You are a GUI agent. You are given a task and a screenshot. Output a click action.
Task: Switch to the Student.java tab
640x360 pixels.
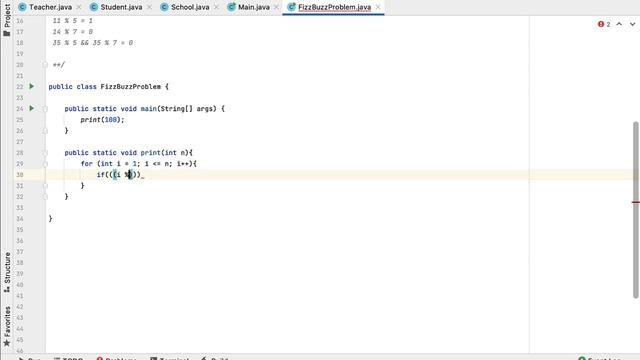[116, 7]
